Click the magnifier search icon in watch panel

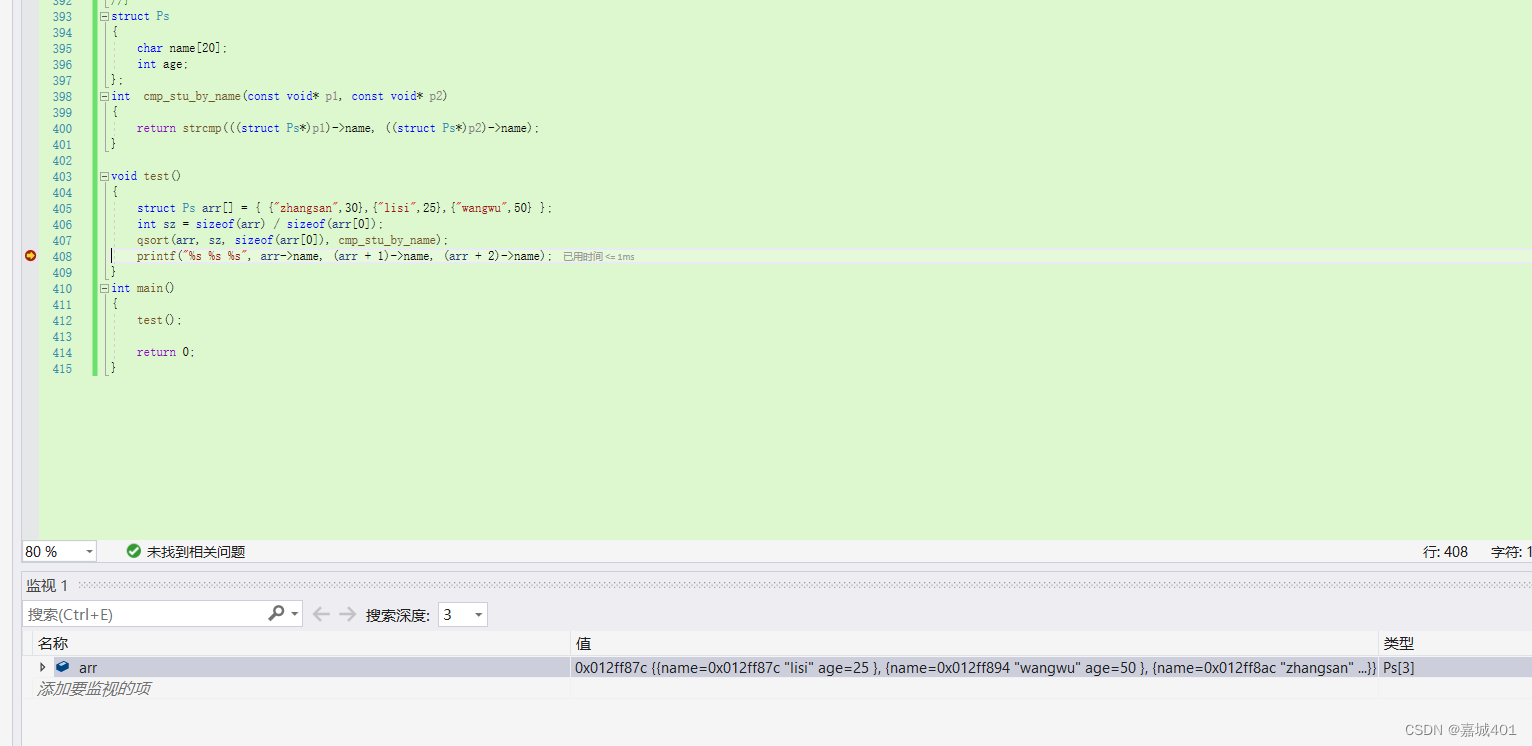click(276, 613)
